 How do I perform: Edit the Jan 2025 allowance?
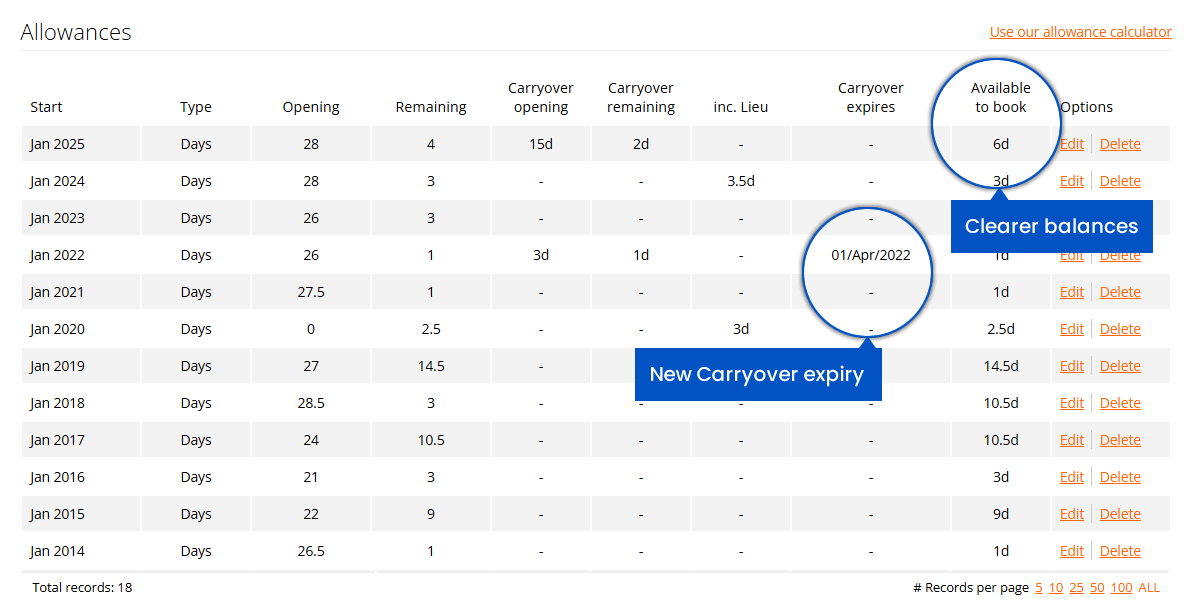[1071, 143]
